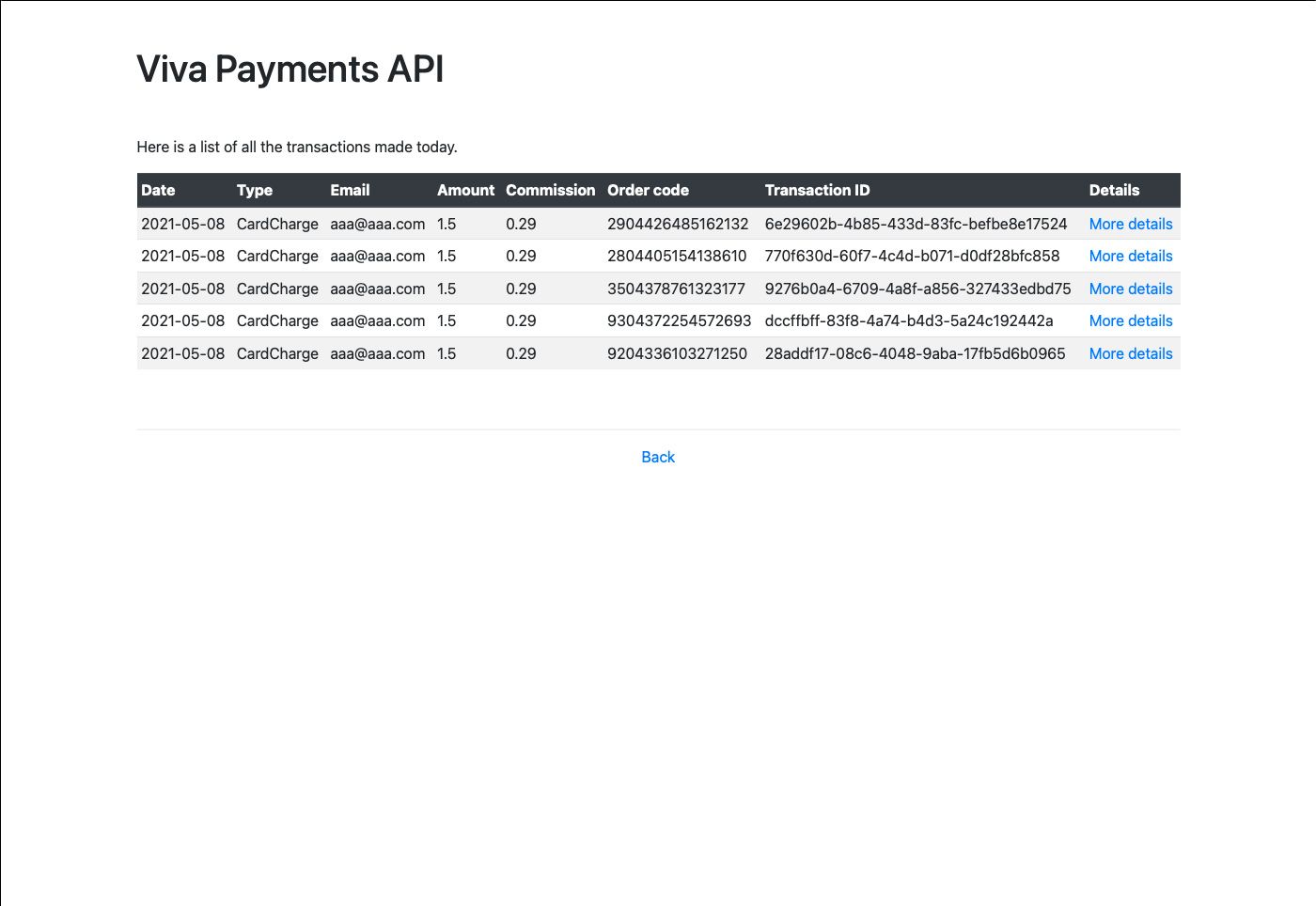Select transaction ID 770f630d-60f7-4c4d-b071-d0df28bfc858
The image size is (1316, 906).
click(913, 256)
